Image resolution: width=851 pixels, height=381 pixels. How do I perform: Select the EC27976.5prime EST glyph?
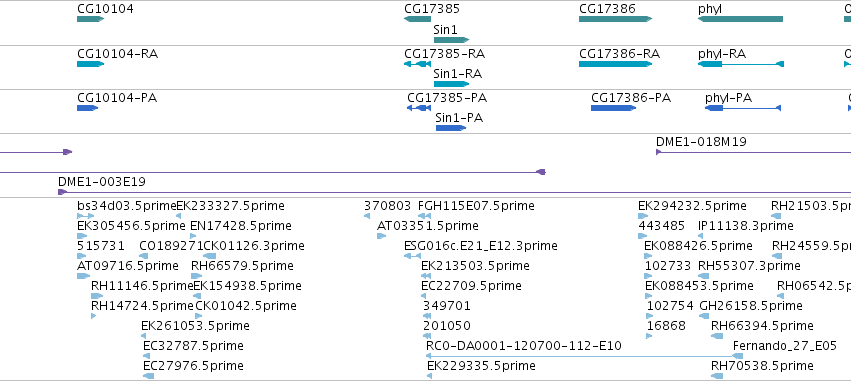[148, 376]
